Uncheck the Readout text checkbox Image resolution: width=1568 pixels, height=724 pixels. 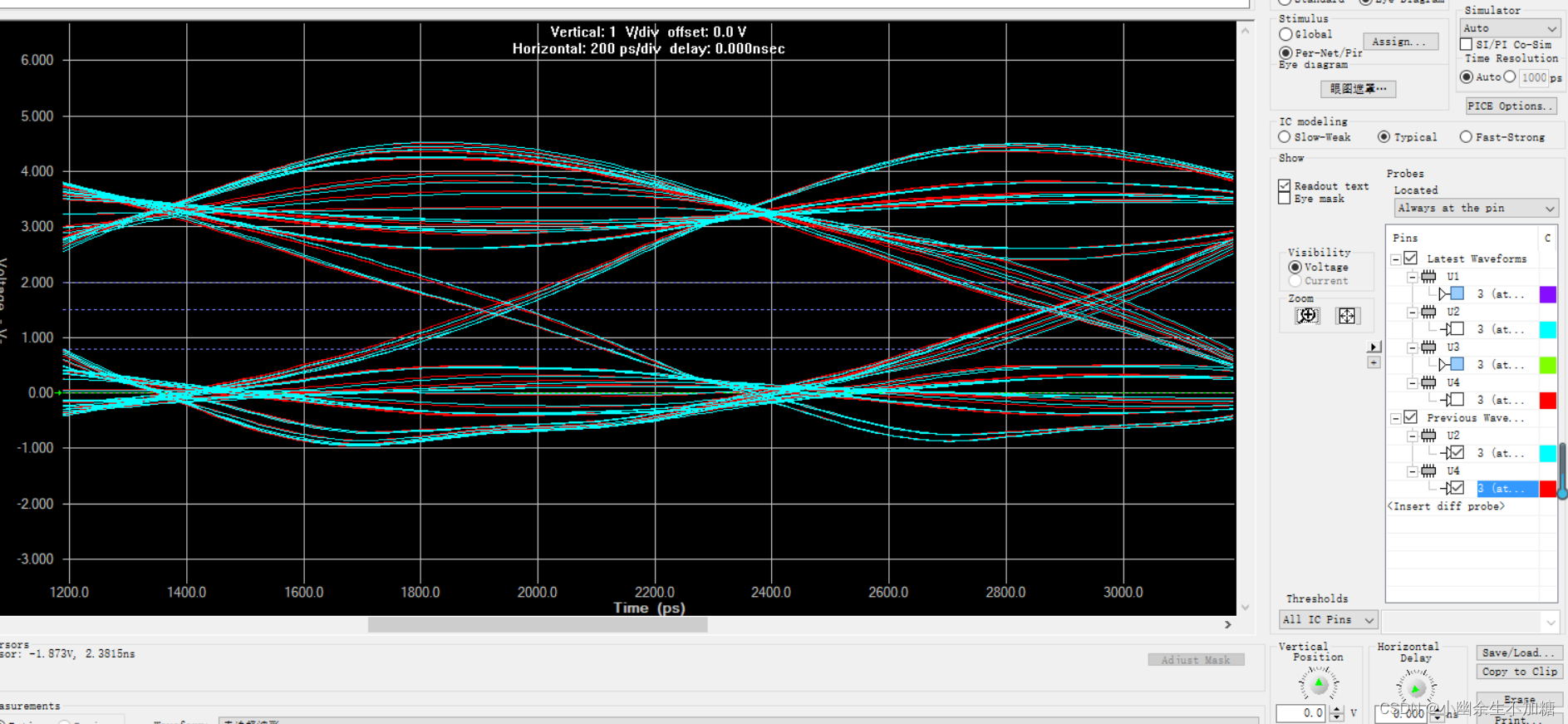(1285, 186)
